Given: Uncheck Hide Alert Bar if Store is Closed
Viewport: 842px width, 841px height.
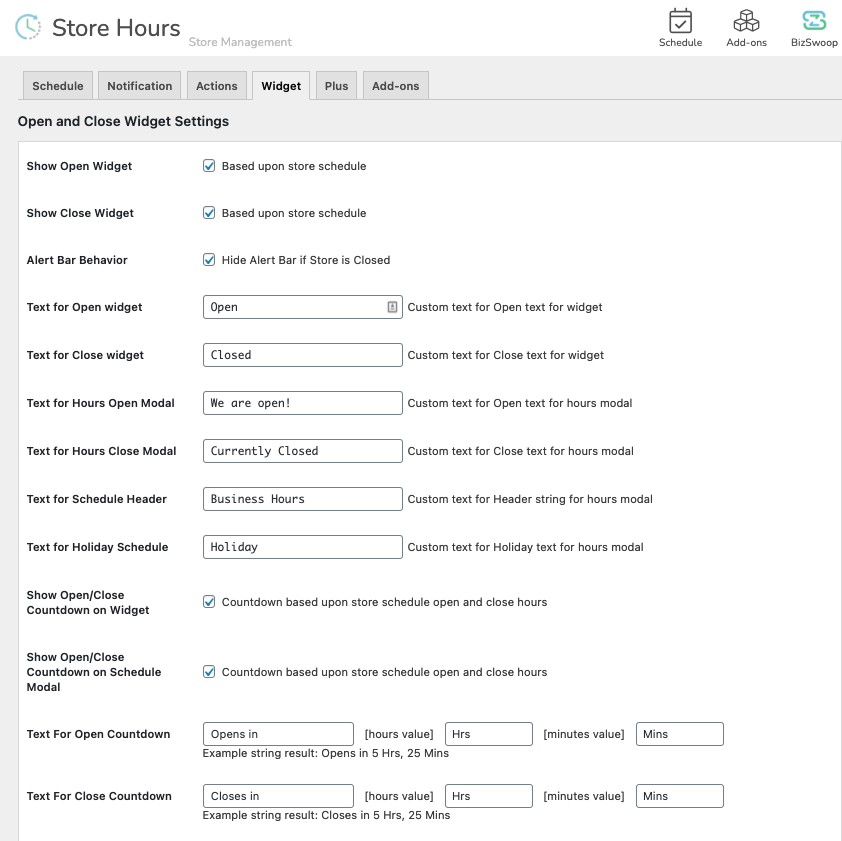Looking at the screenshot, I should [x=209, y=260].
